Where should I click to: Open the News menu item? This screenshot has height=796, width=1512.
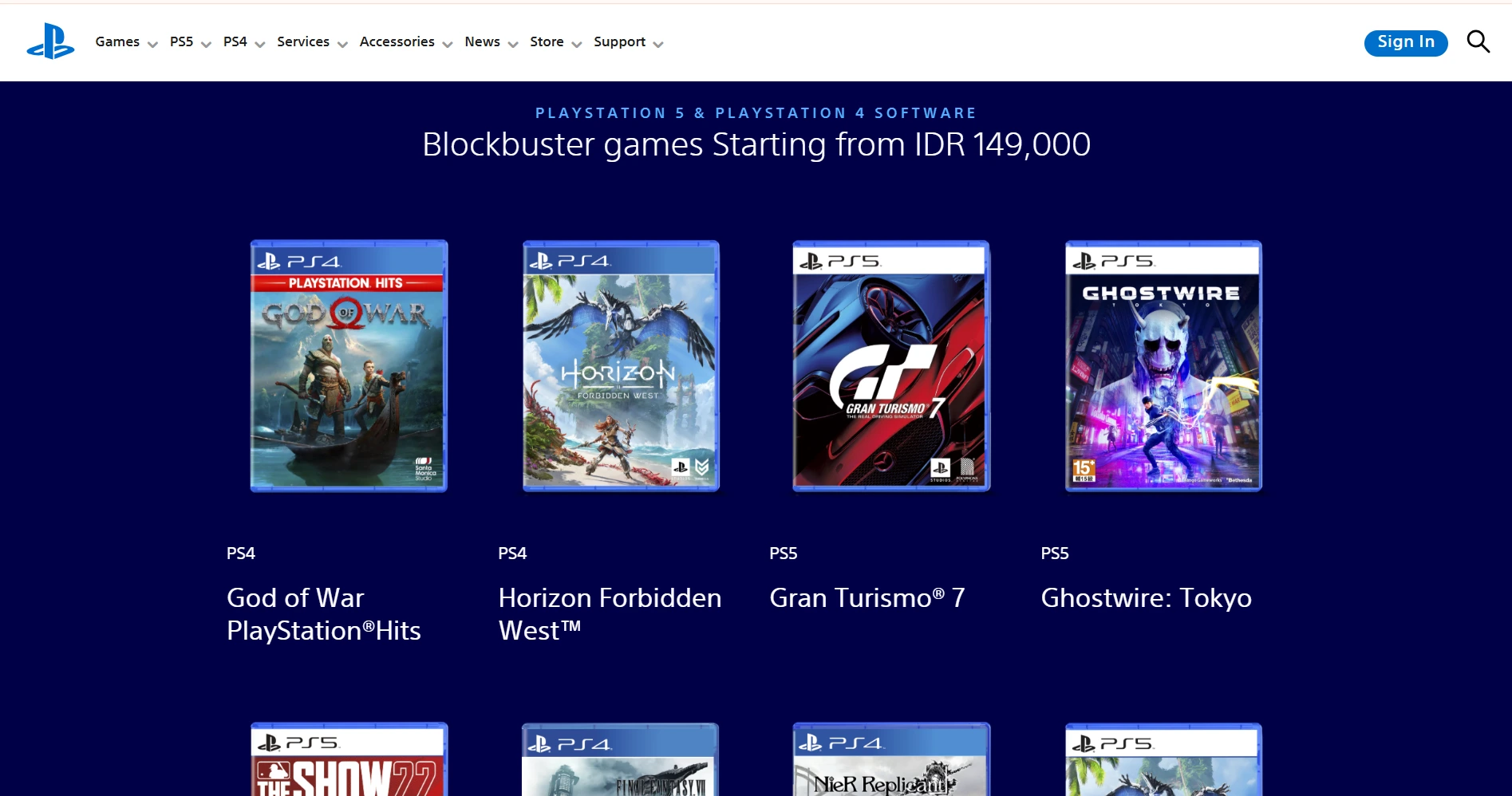pos(482,41)
